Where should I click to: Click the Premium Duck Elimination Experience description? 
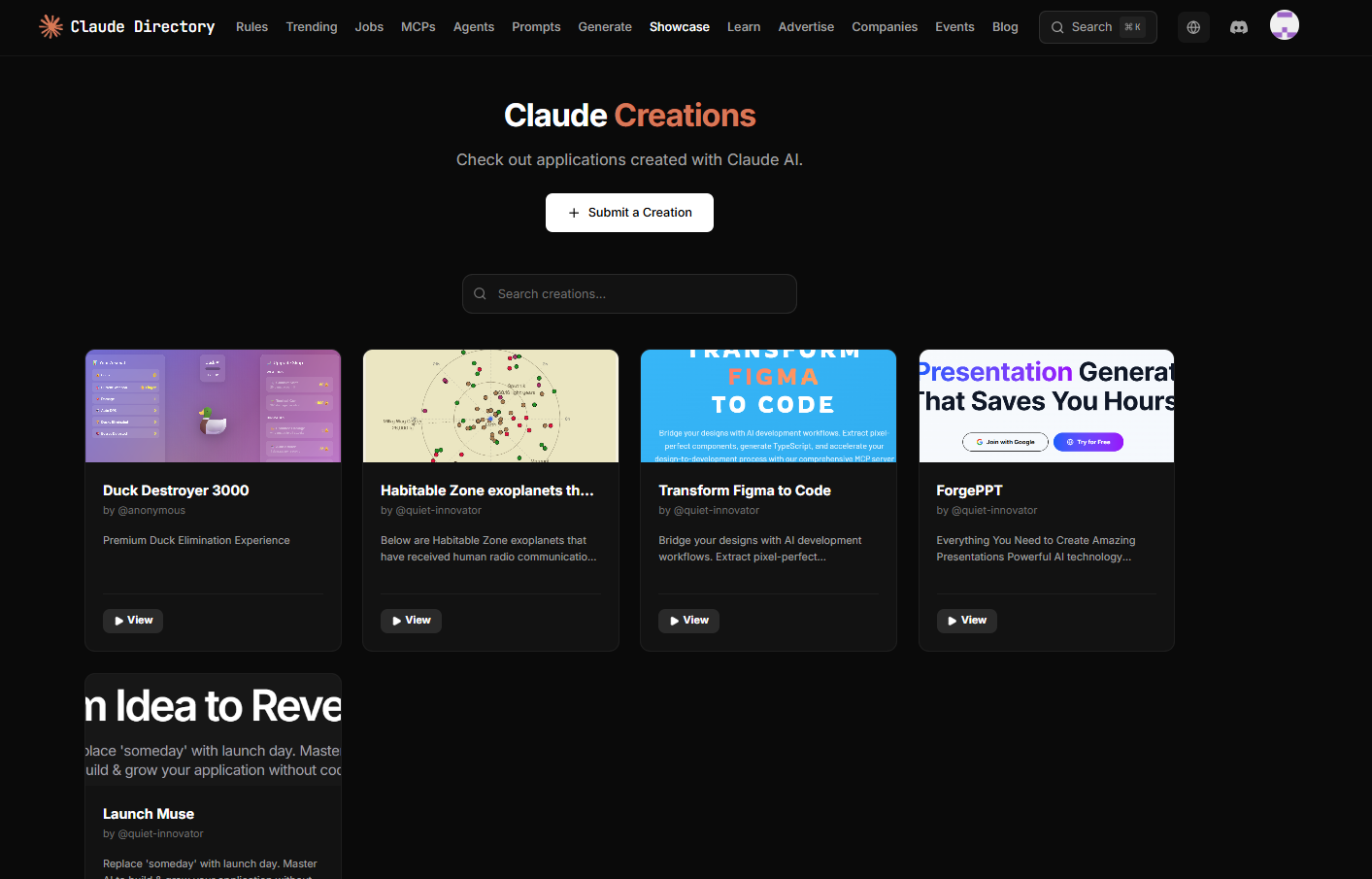[196, 540]
